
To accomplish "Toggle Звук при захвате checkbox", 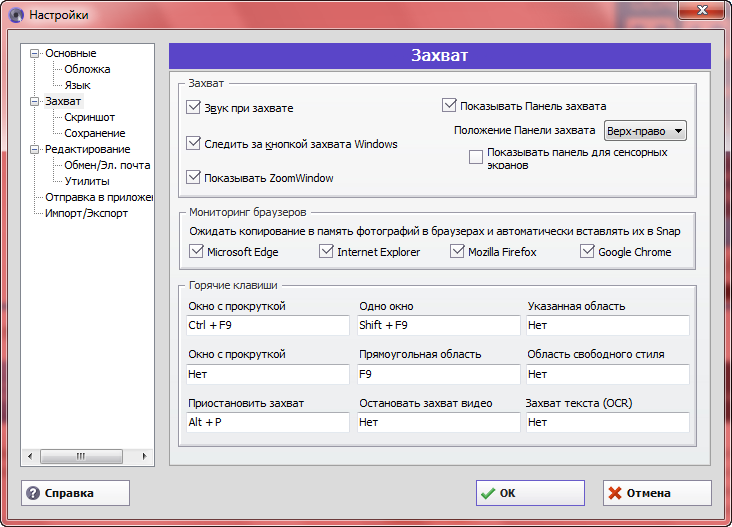I will [x=194, y=107].
